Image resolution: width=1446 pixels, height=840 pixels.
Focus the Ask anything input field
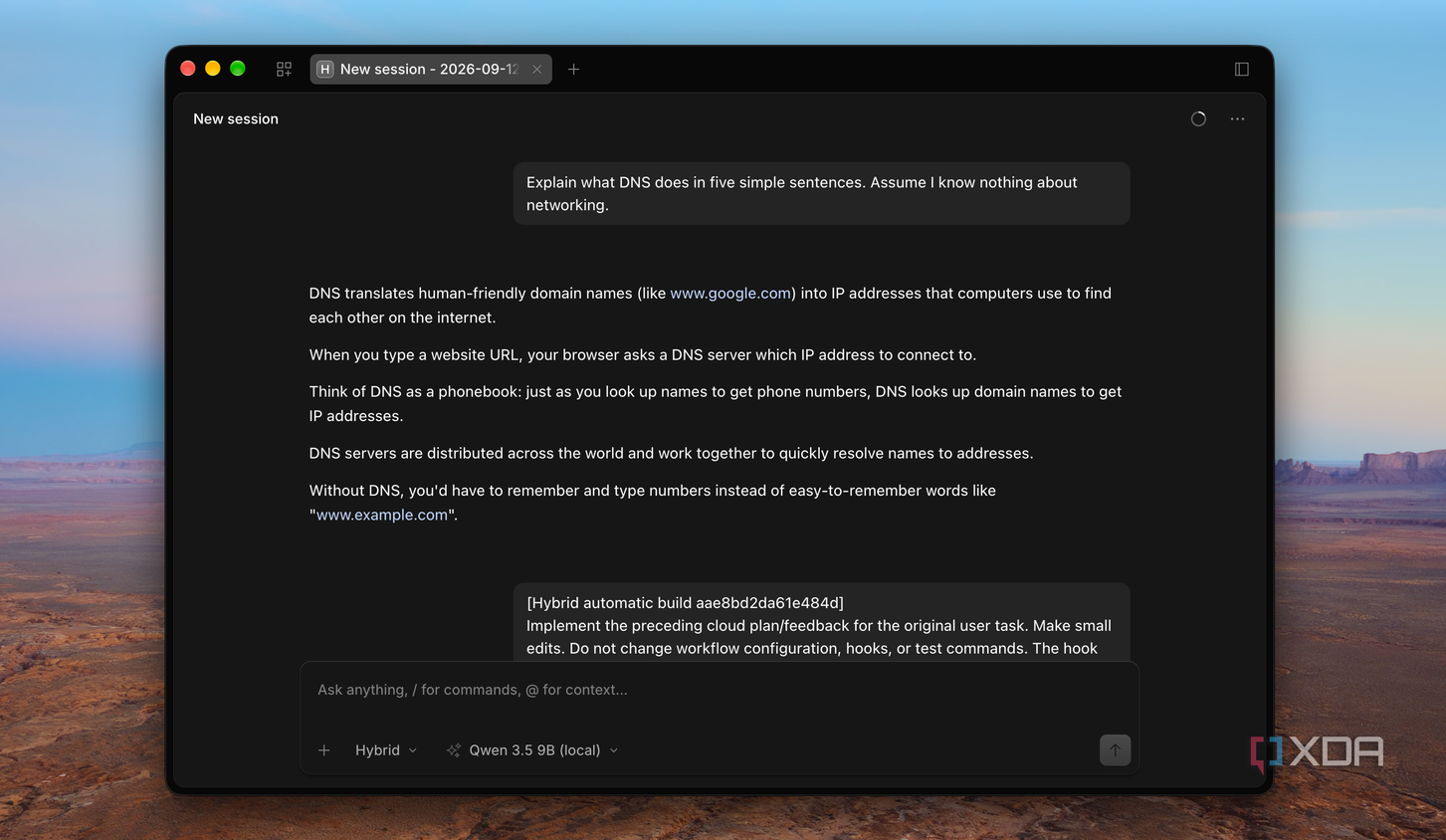pos(720,690)
